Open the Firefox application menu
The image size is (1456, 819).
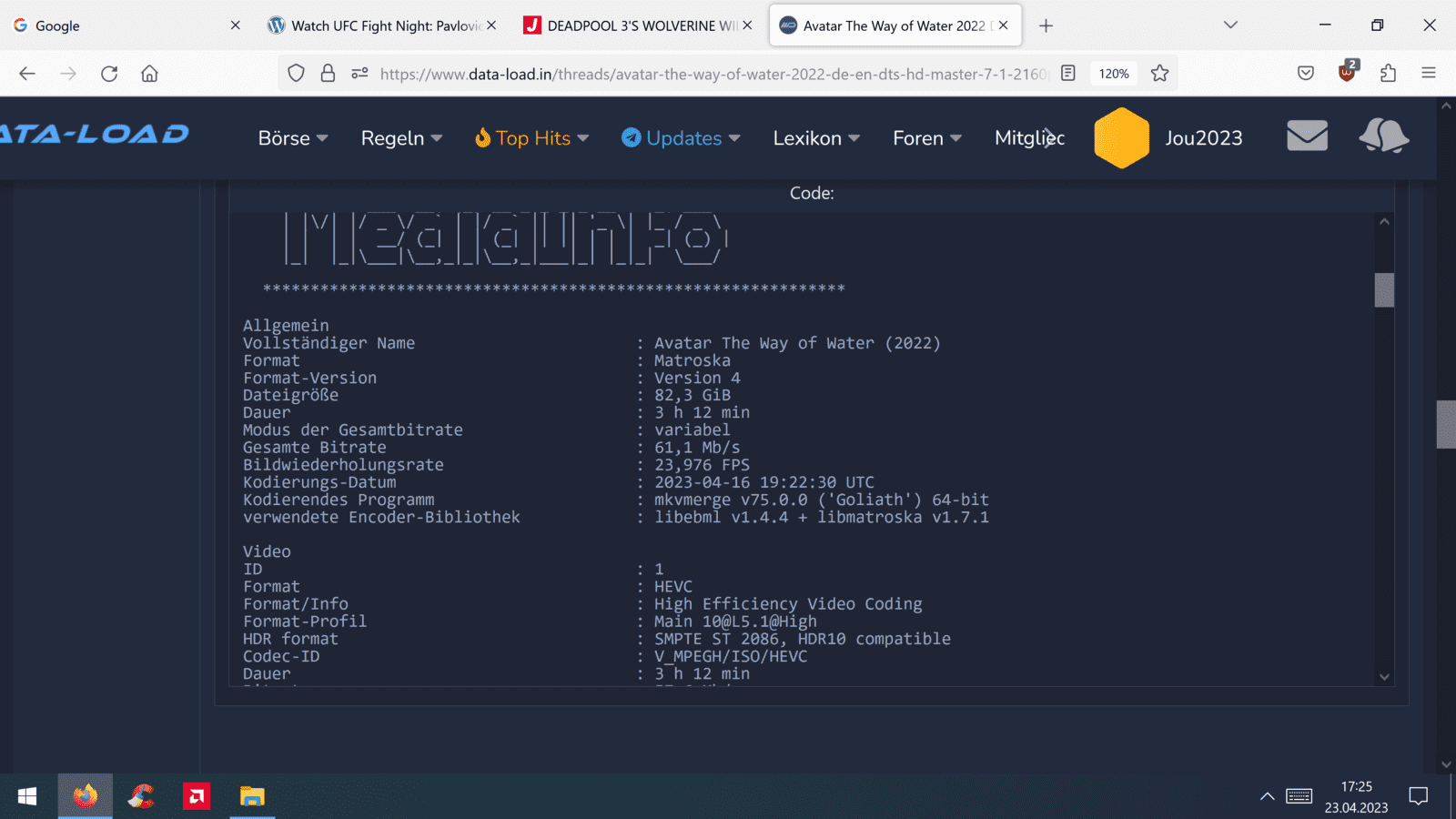[1429, 74]
